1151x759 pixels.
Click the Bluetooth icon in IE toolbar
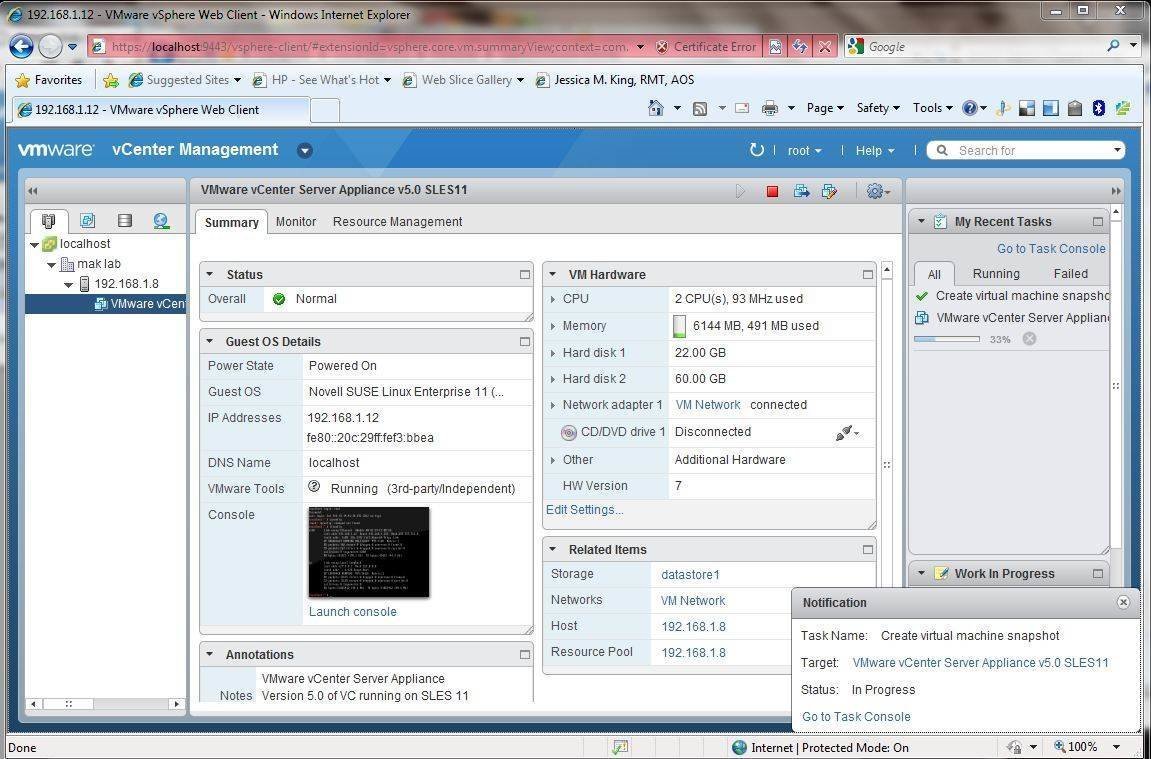tap(1099, 109)
